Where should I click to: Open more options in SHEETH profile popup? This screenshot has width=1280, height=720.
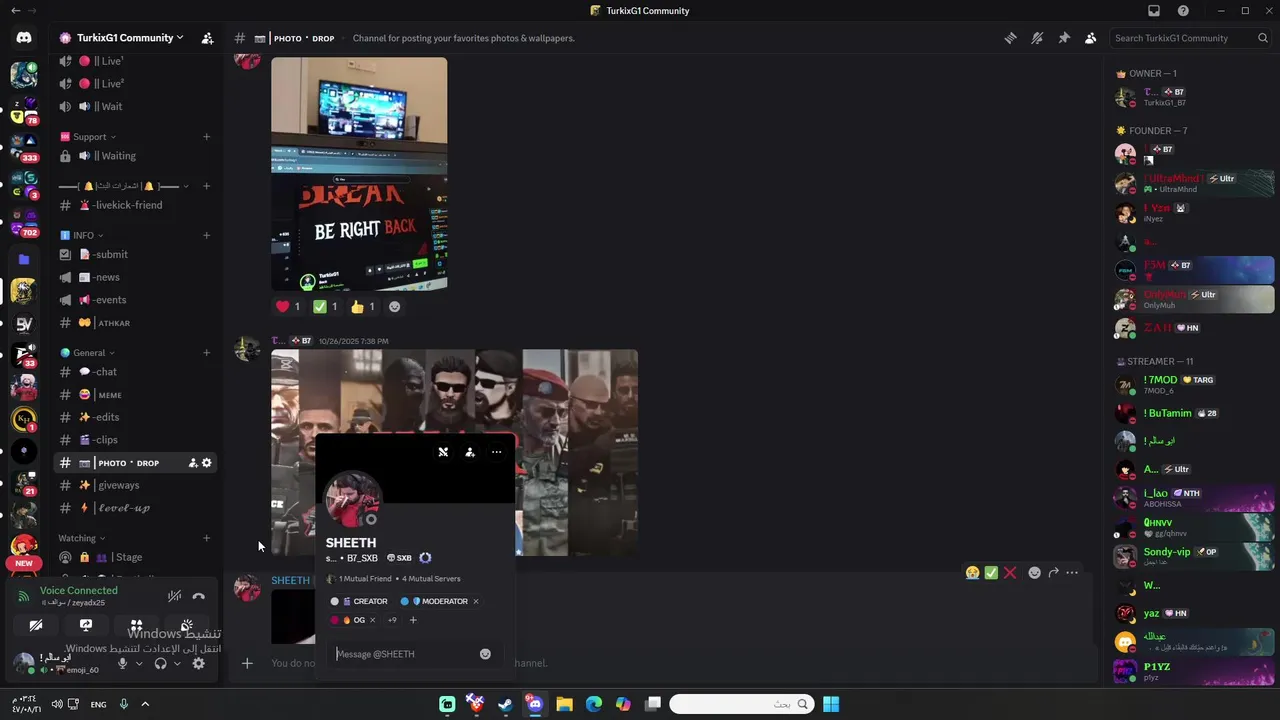point(496,452)
